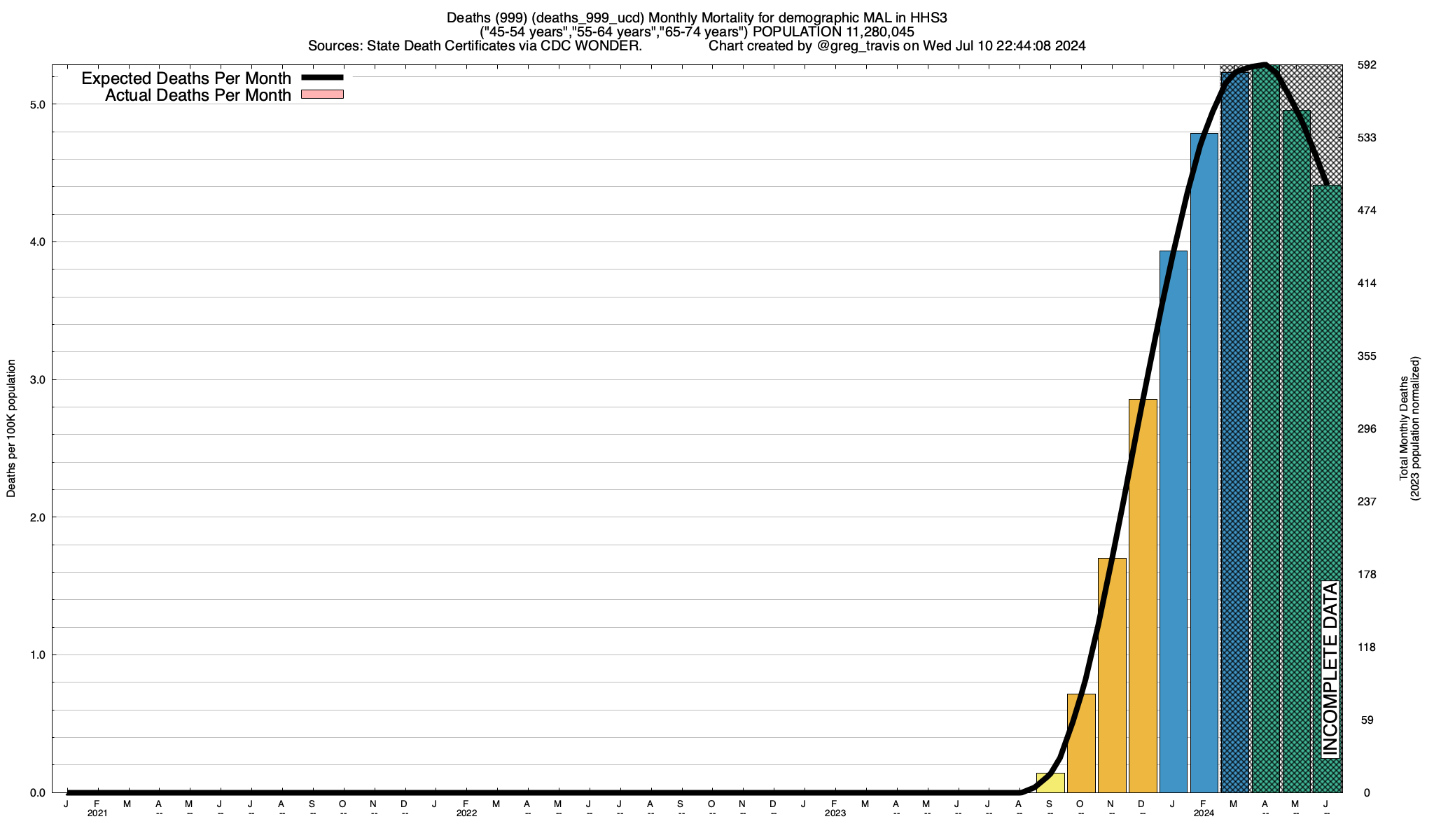Click the 4.0 tick on left axis
This screenshot has height=840, width=1434.
pos(38,241)
